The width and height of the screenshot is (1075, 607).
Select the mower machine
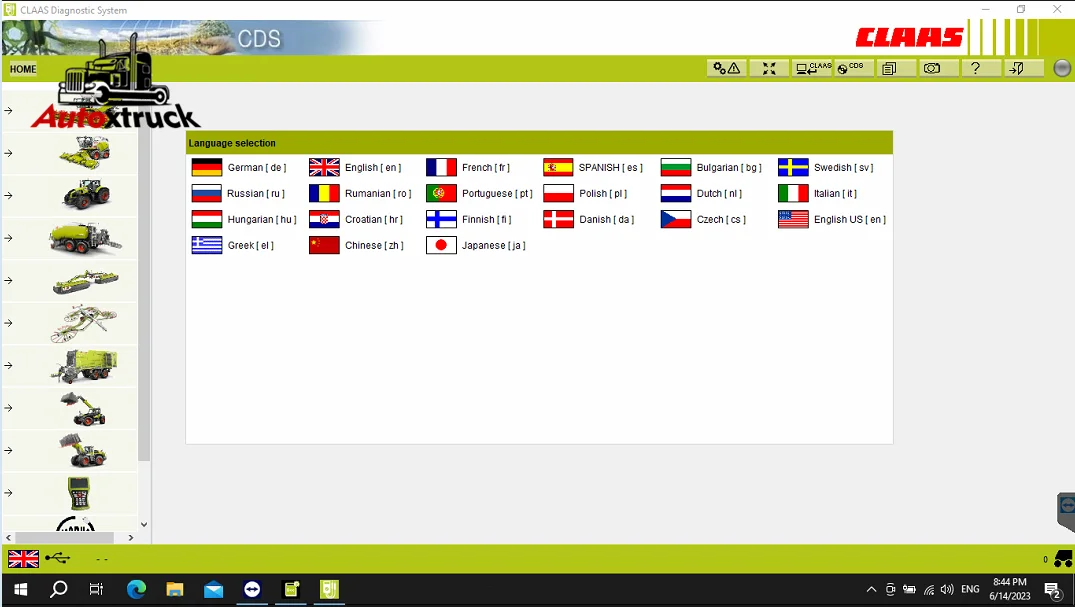click(x=86, y=280)
